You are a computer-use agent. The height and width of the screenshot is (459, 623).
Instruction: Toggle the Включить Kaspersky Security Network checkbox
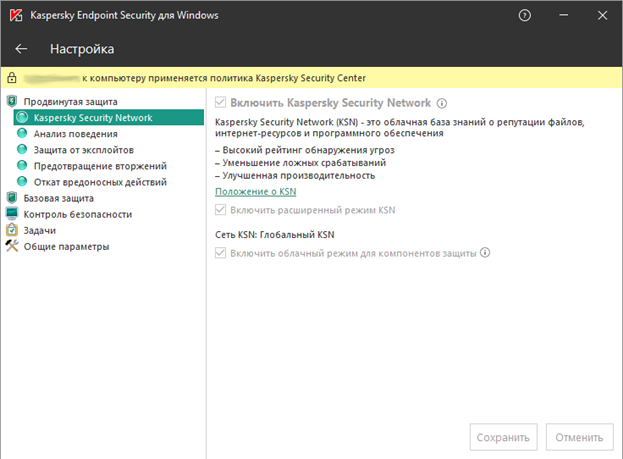(222, 103)
